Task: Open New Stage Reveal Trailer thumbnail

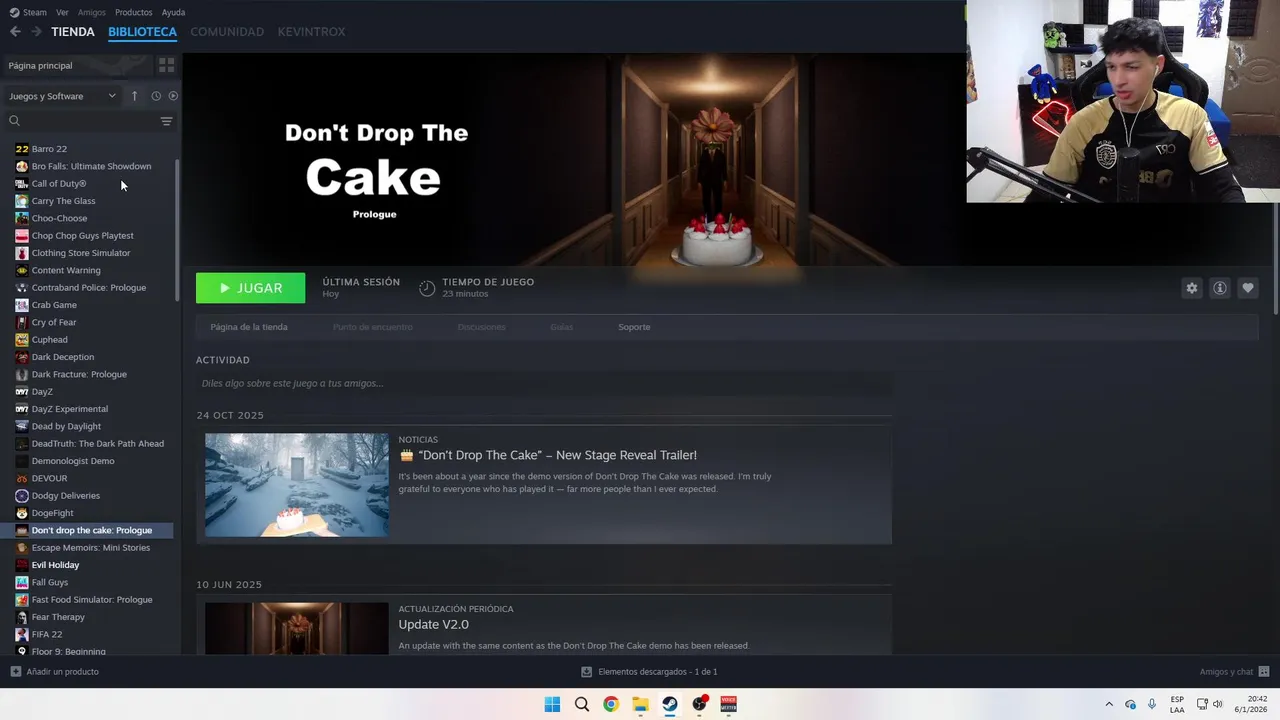Action: 297,485
